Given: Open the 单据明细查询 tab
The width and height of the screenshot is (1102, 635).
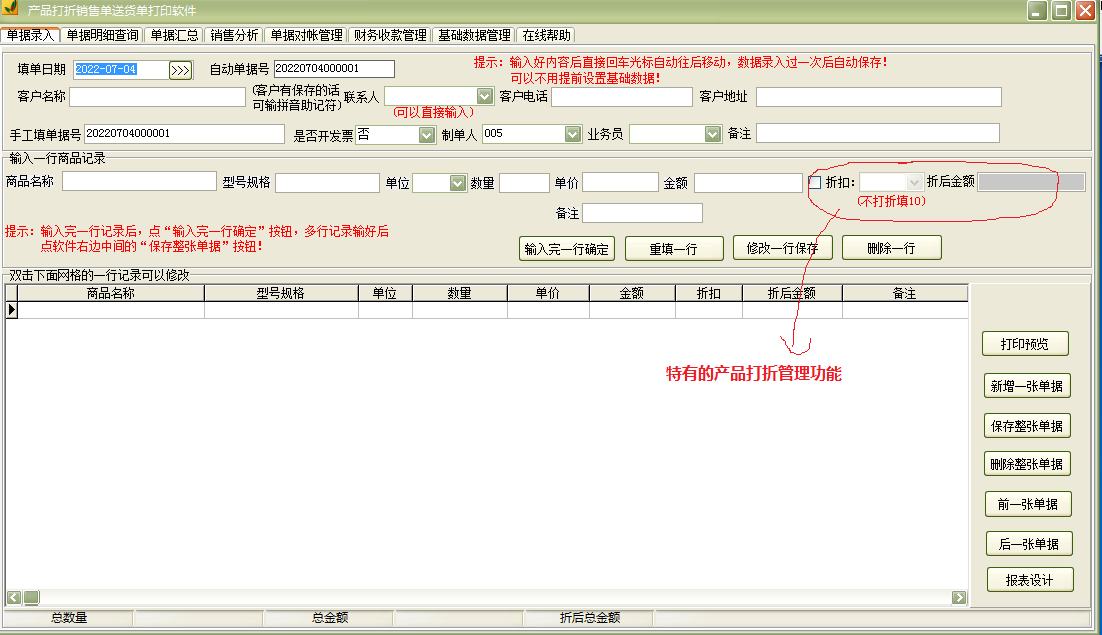Looking at the screenshot, I should click(103, 35).
